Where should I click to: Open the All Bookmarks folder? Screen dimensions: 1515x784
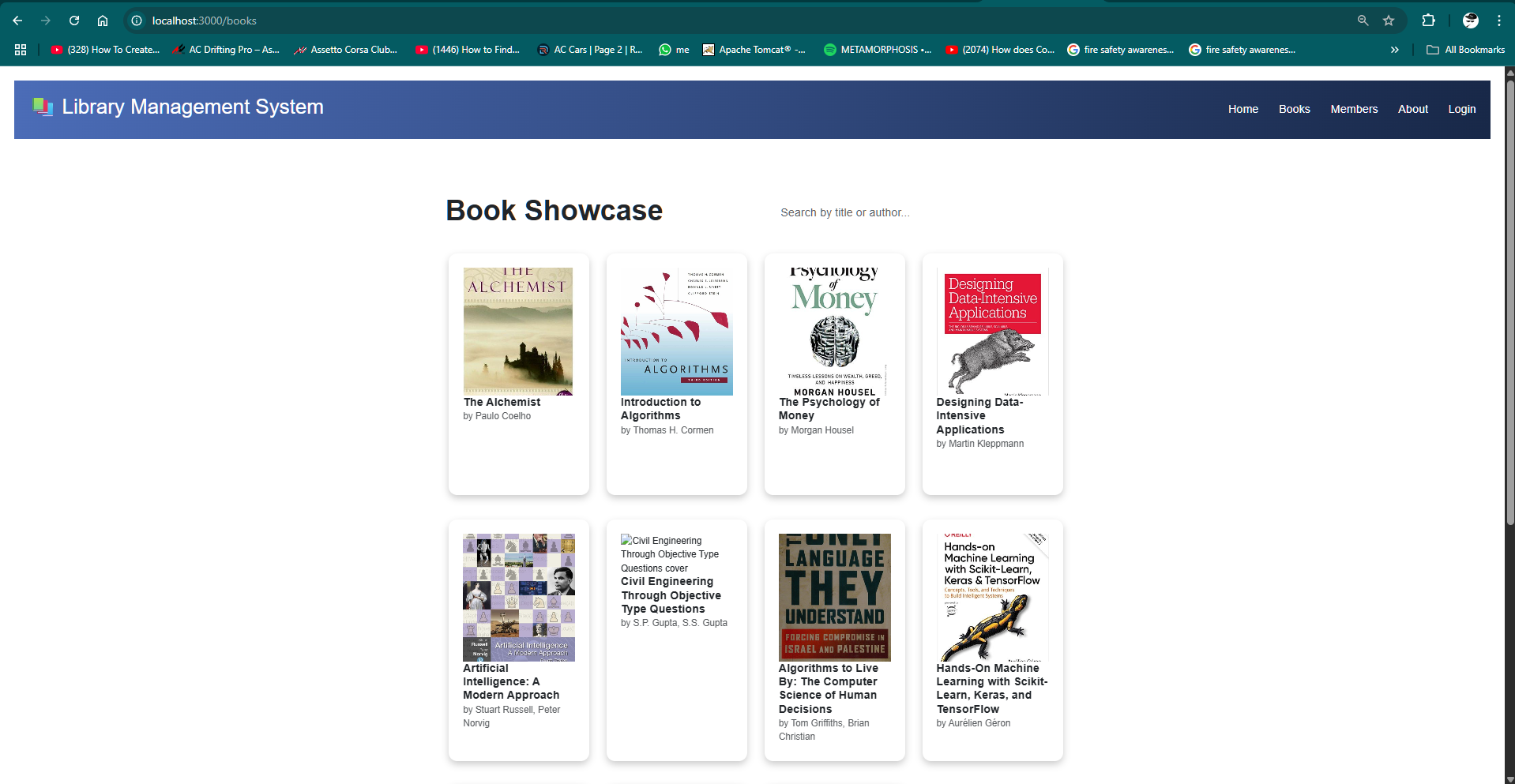coord(1465,50)
